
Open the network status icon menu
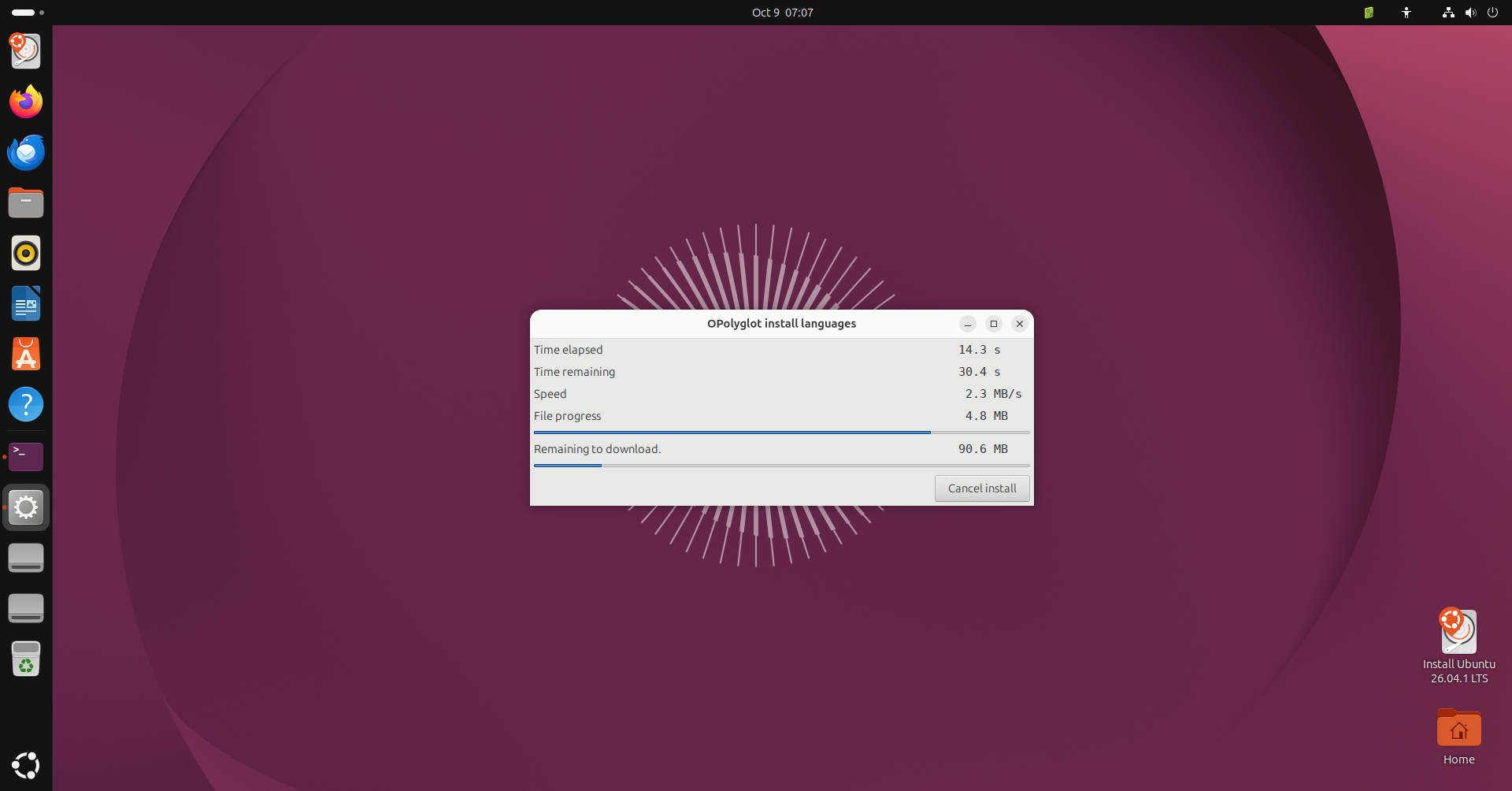click(x=1448, y=13)
